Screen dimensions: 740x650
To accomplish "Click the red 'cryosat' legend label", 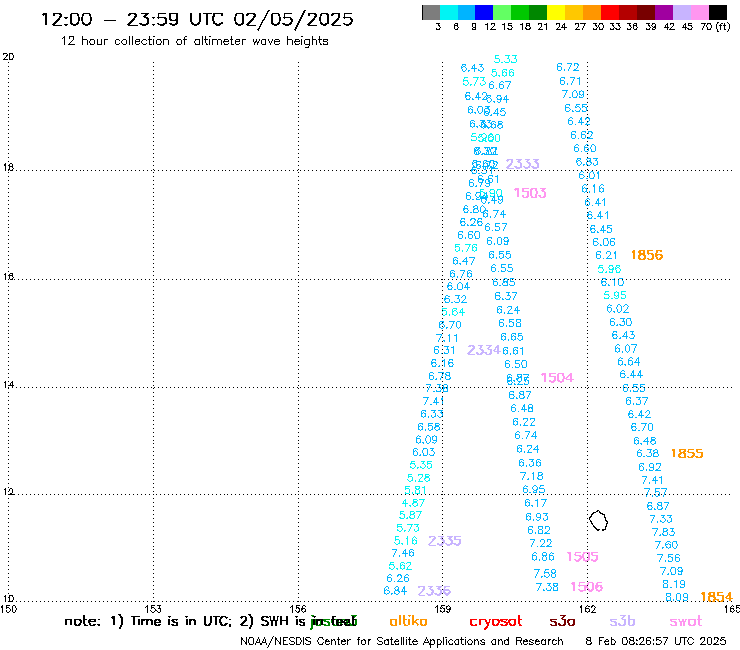I will pos(496,621).
